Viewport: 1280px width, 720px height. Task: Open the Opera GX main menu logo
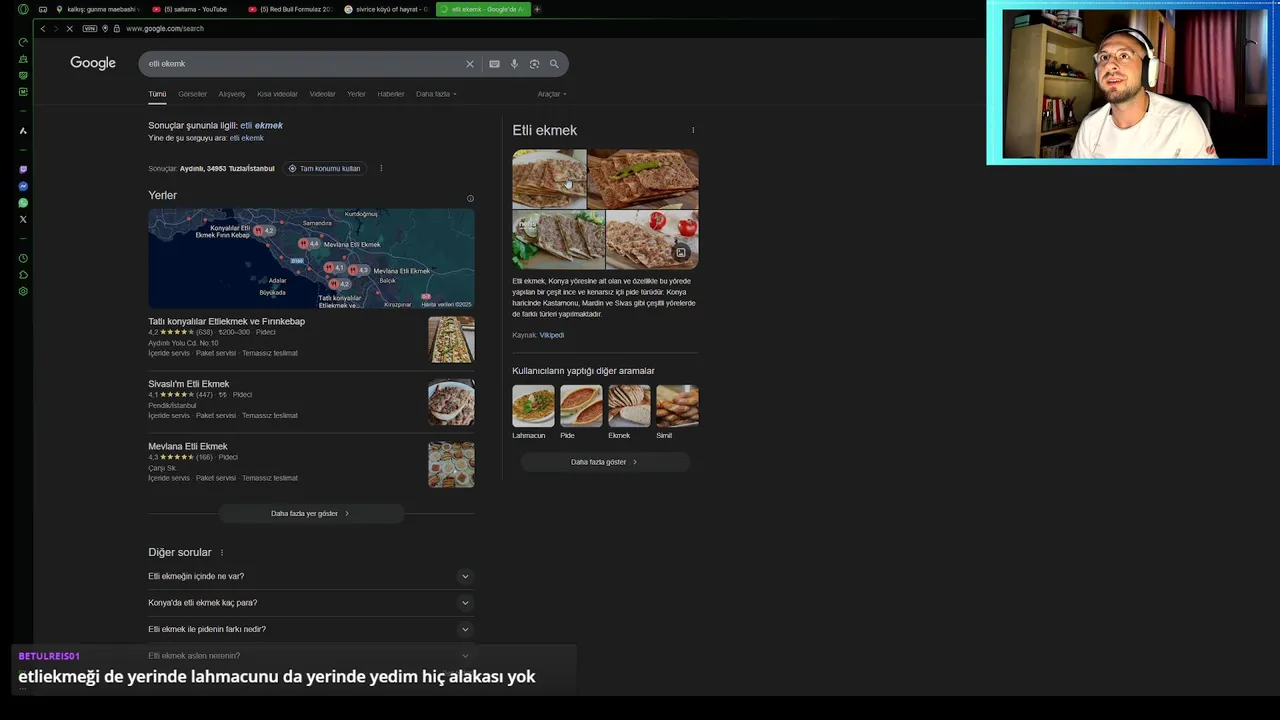[x=23, y=9]
